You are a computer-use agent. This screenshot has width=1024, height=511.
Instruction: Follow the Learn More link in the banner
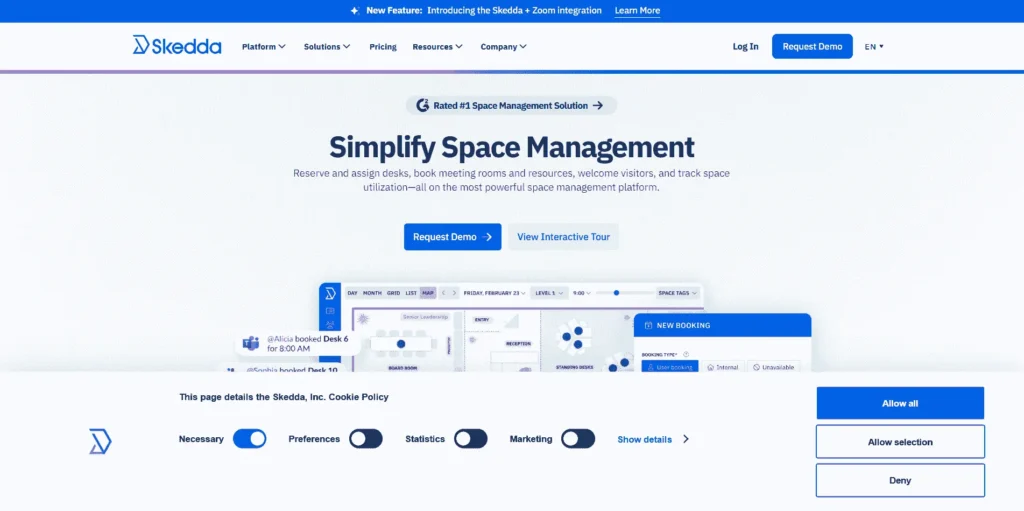pos(637,11)
